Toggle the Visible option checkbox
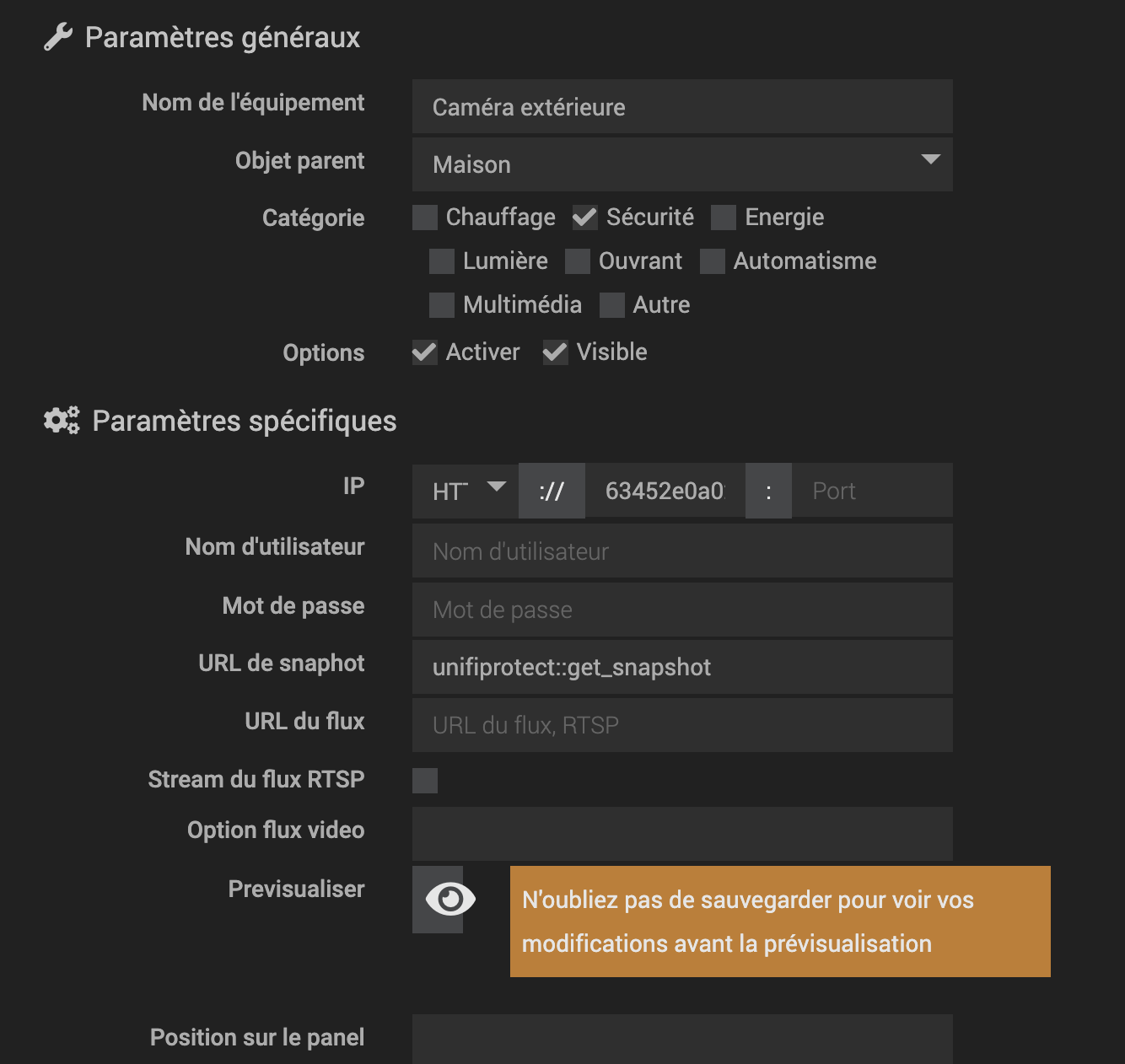The height and width of the screenshot is (1064, 1125). click(555, 352)
